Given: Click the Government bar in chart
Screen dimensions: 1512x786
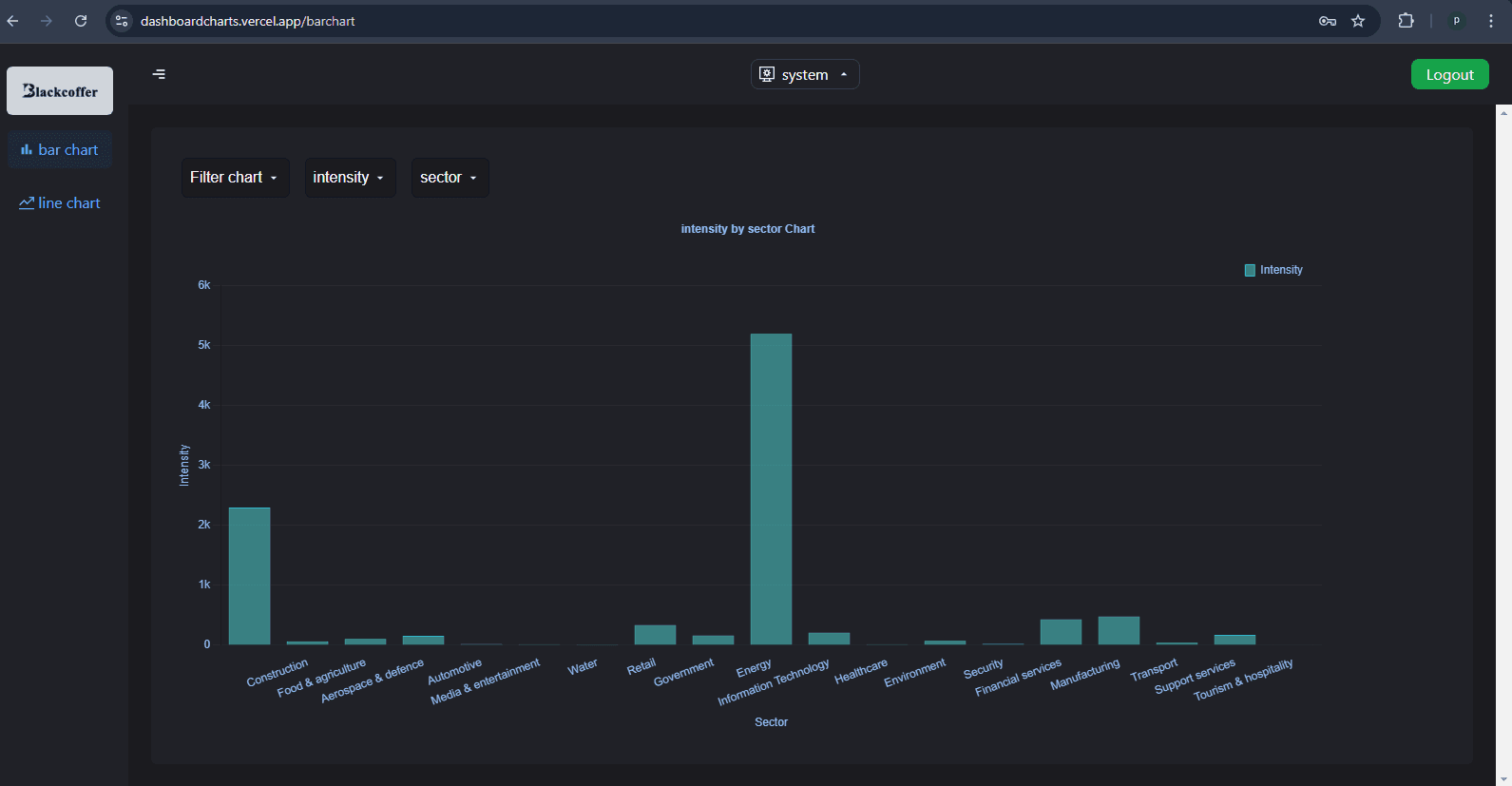Looking at the screenshot, I should pos(713,640).
